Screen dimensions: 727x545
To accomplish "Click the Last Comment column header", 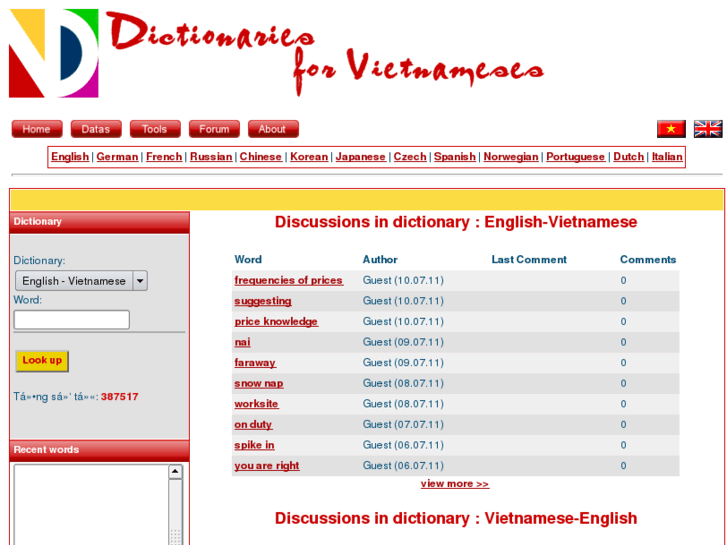I will (x=529, y=259).
